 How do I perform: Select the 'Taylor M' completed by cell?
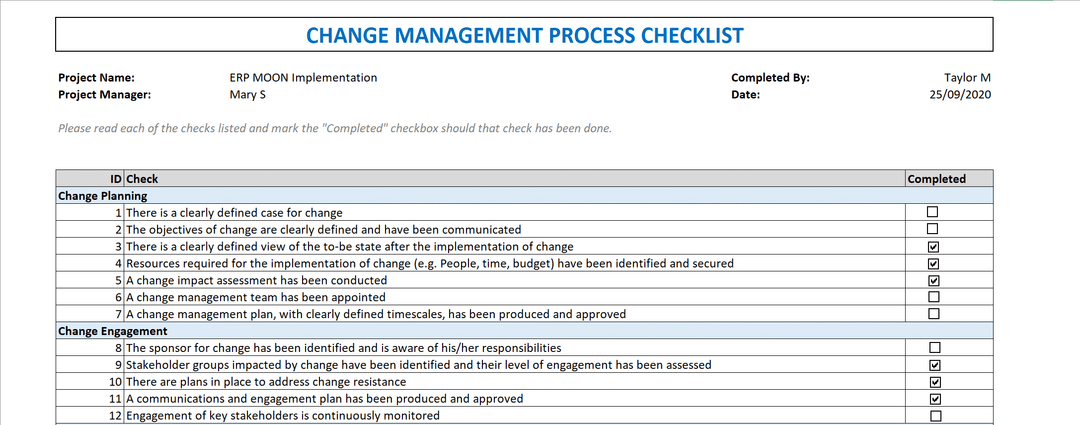pyautogui.click(x=966, y=78)
